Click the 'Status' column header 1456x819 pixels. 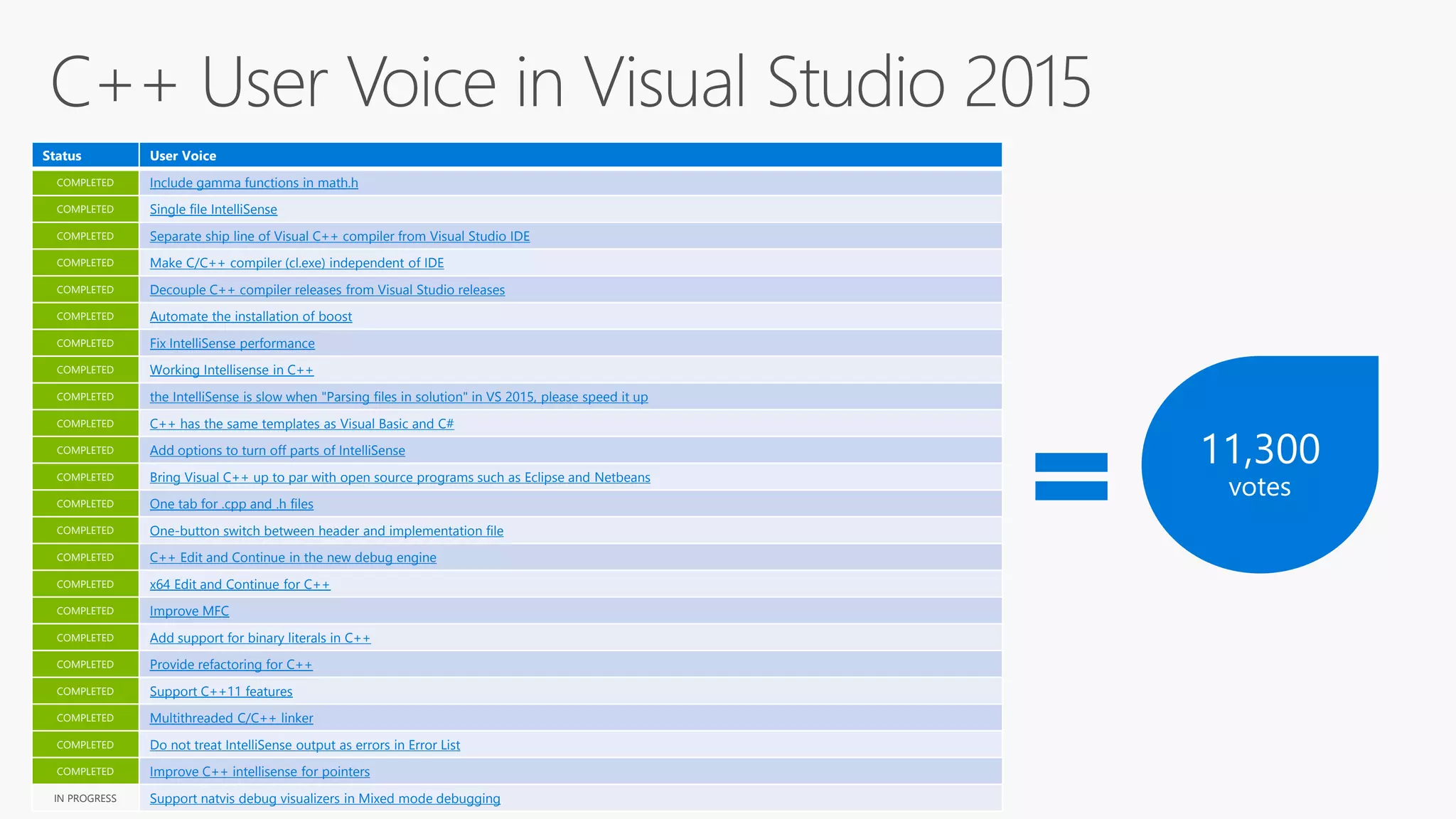[85, 155]
